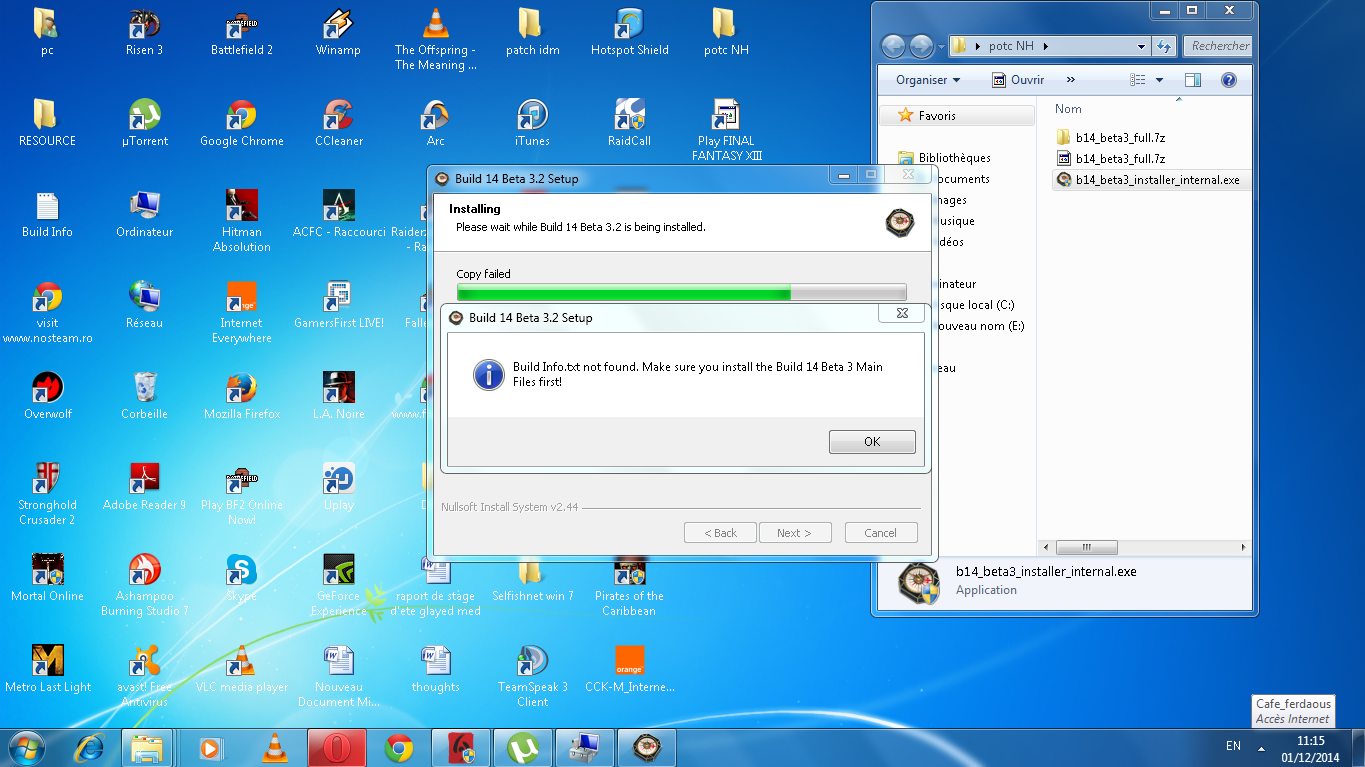Open the potc NH desktop folder

[x=726, y=33]
